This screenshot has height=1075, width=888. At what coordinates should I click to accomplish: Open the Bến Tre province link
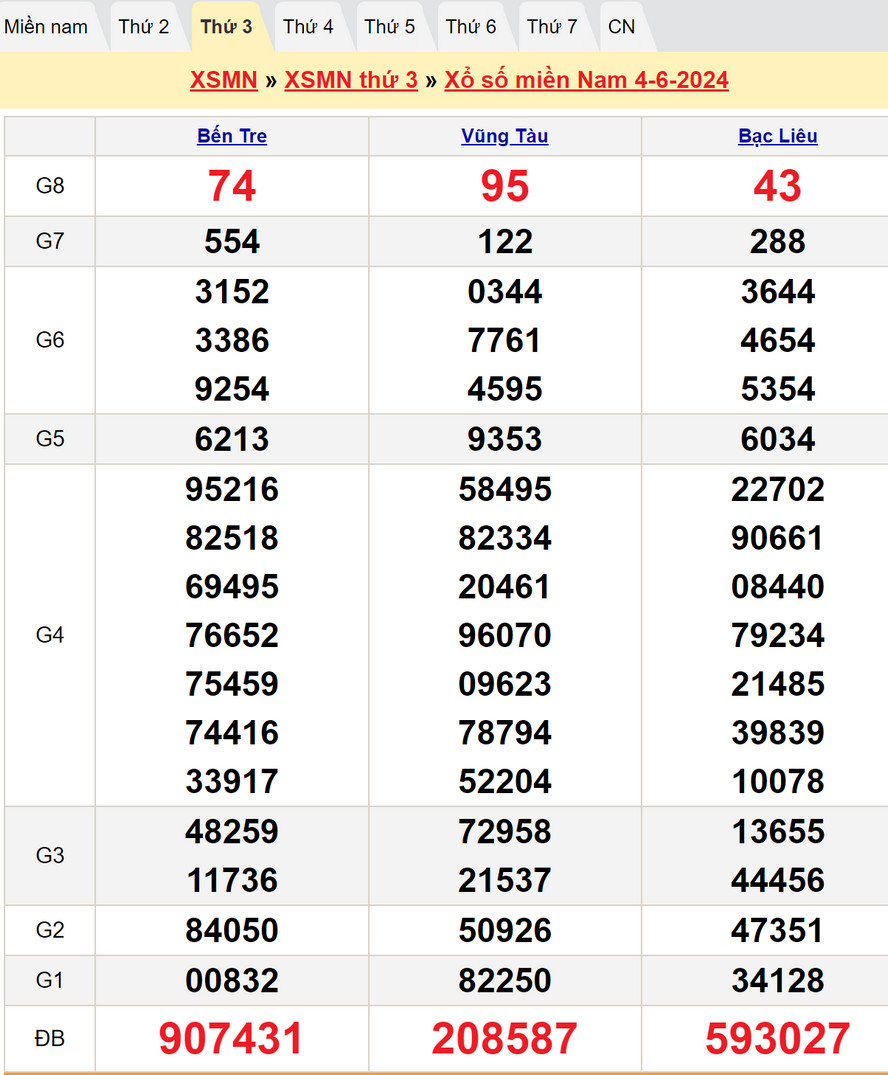click(232, 136)
